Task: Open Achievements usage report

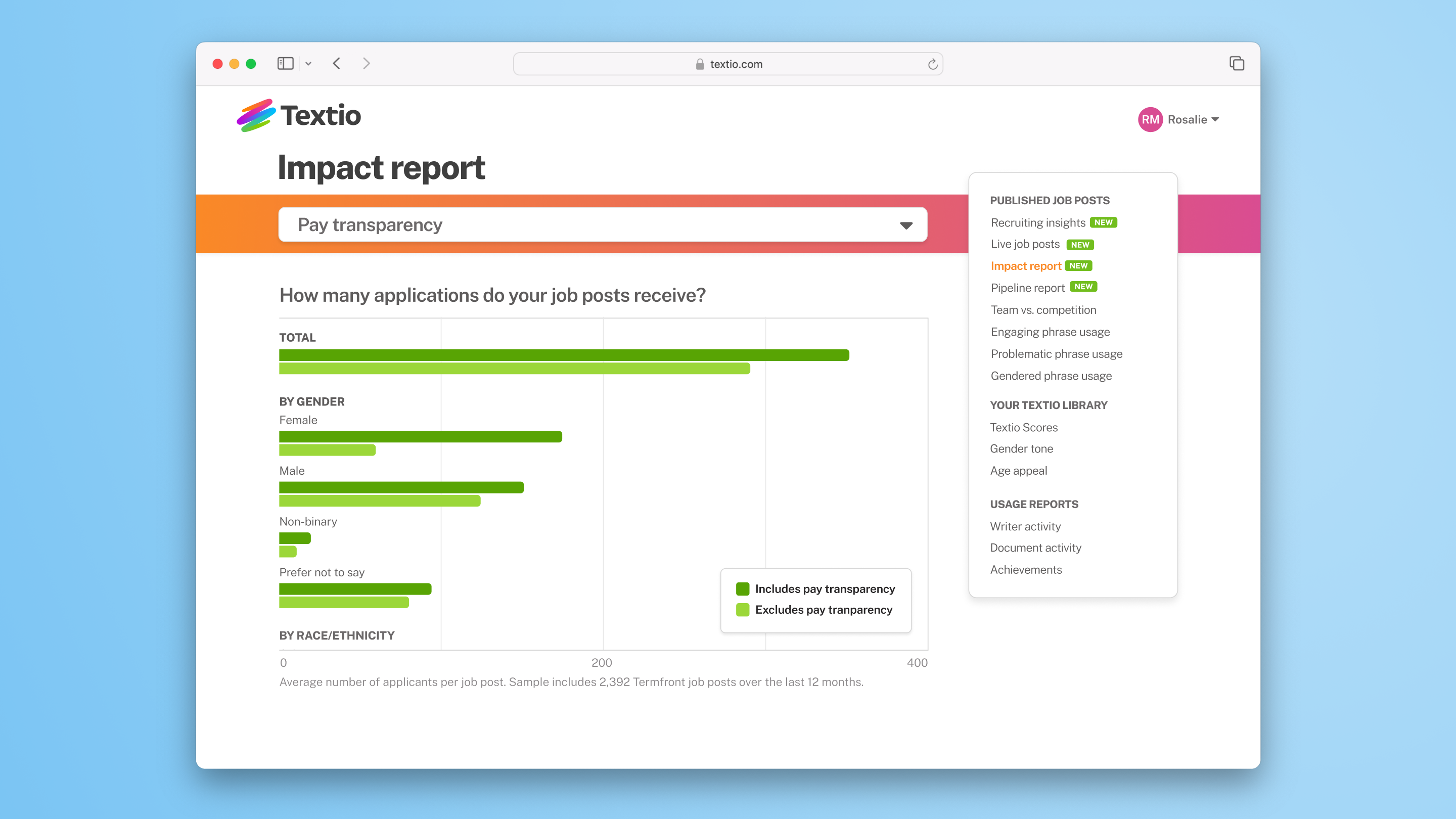Action: tap(1026, 569)
